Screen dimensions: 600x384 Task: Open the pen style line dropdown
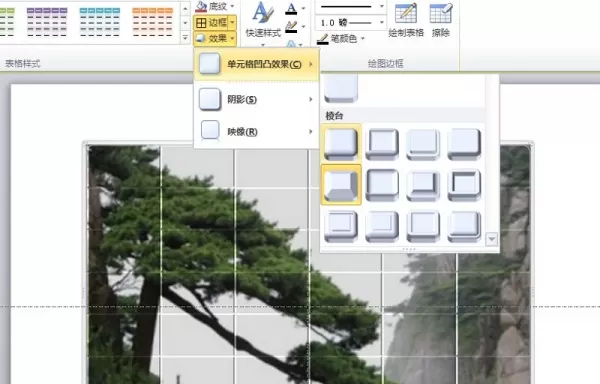[351, 7]
